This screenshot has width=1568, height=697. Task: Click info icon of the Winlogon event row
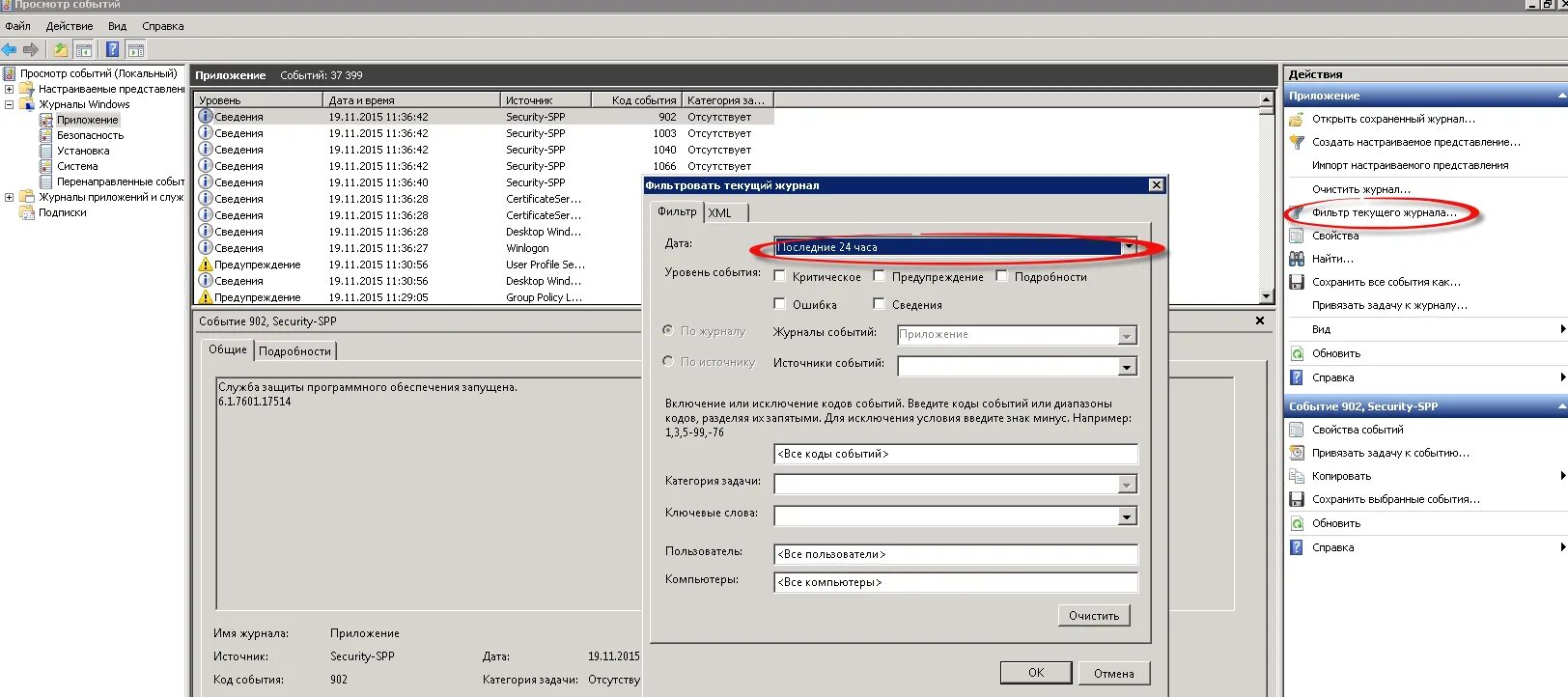coord(205,248)
